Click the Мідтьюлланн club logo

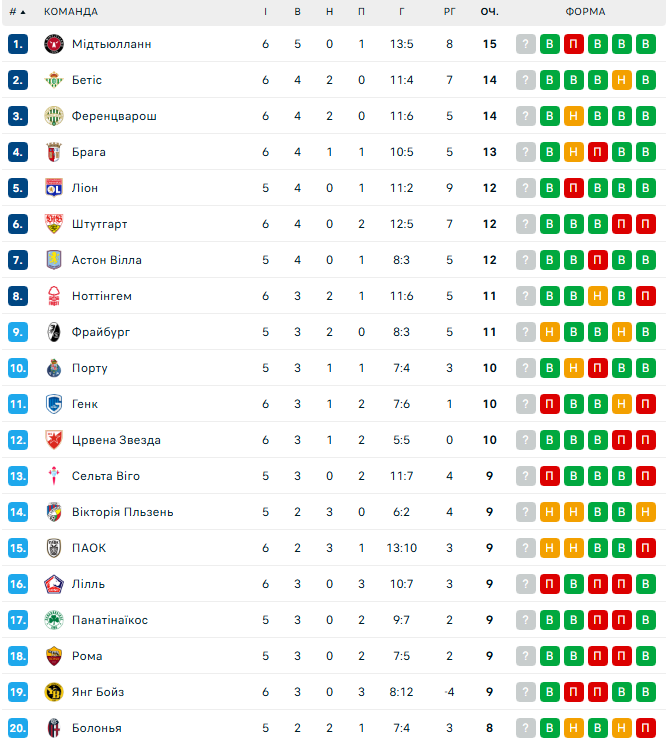(54, 44)
